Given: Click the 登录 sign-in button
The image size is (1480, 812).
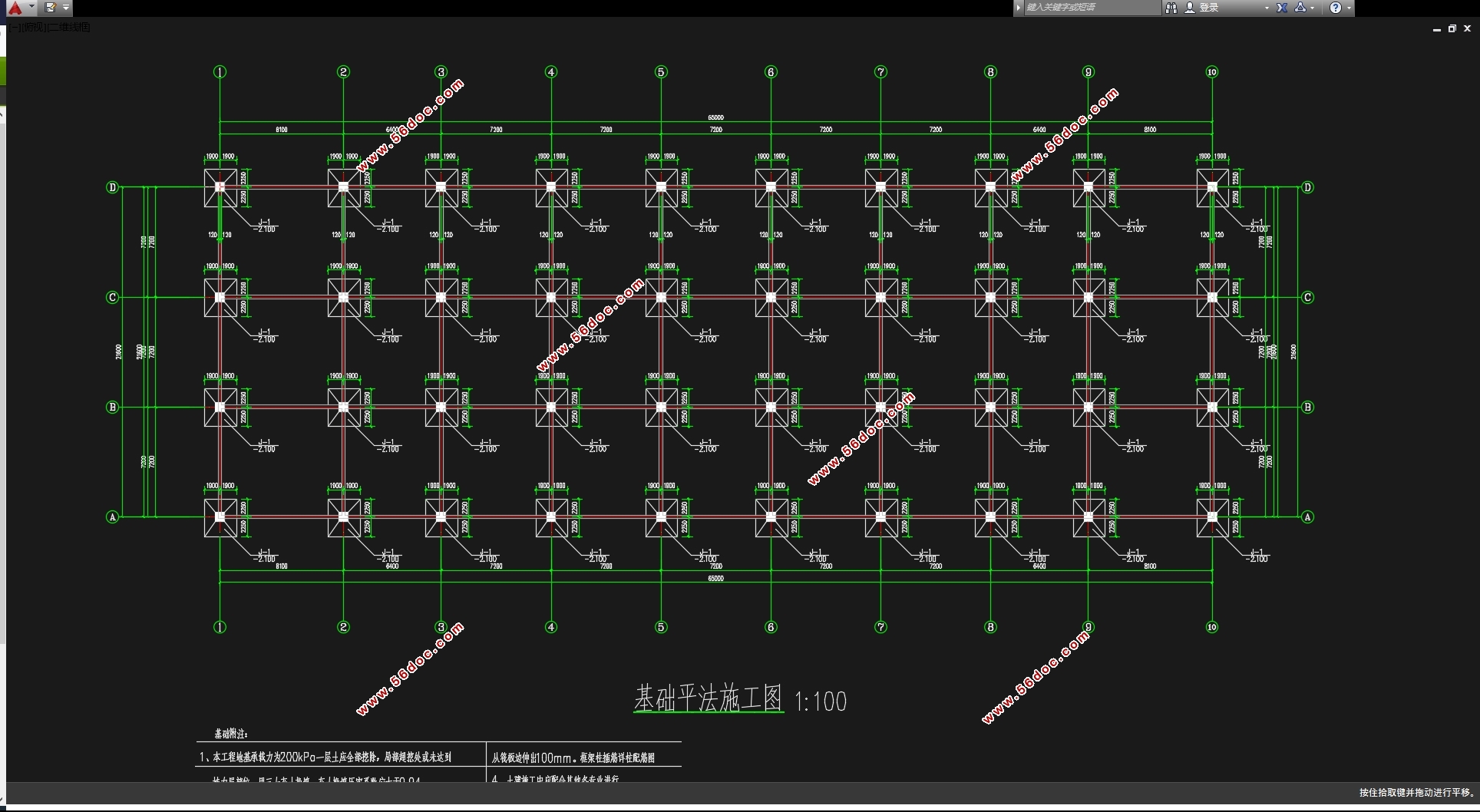Looking at the screenshot, I should click(1203, 8).
